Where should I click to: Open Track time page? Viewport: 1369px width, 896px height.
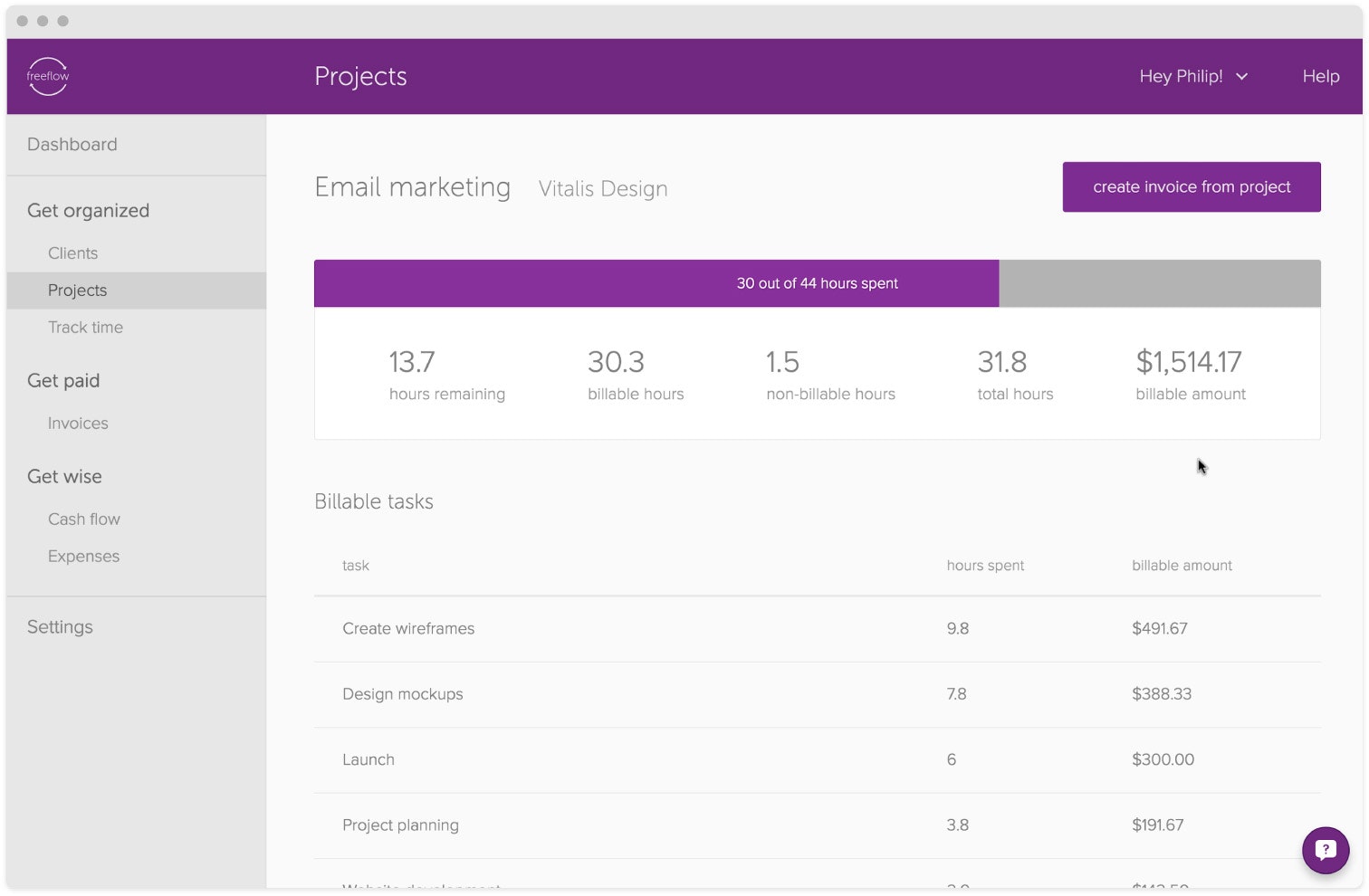[85, 328]
